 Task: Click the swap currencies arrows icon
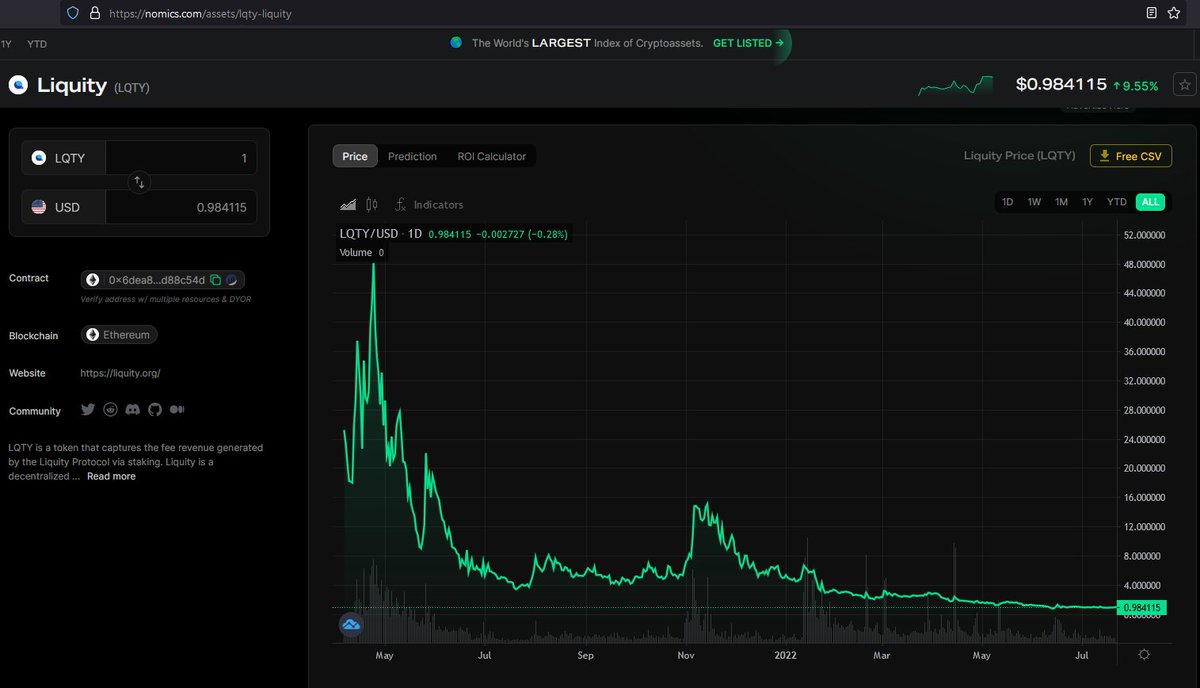[140, 182]
